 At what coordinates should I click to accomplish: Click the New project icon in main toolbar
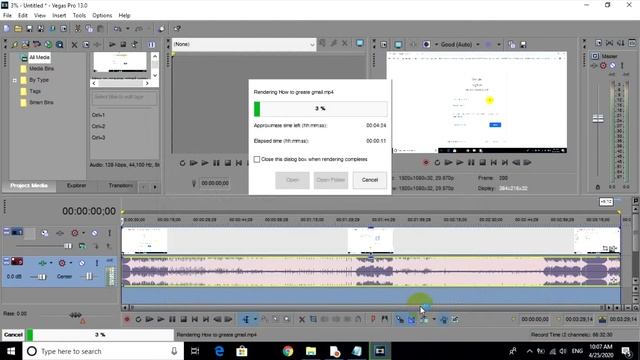(x=7, y=29)
